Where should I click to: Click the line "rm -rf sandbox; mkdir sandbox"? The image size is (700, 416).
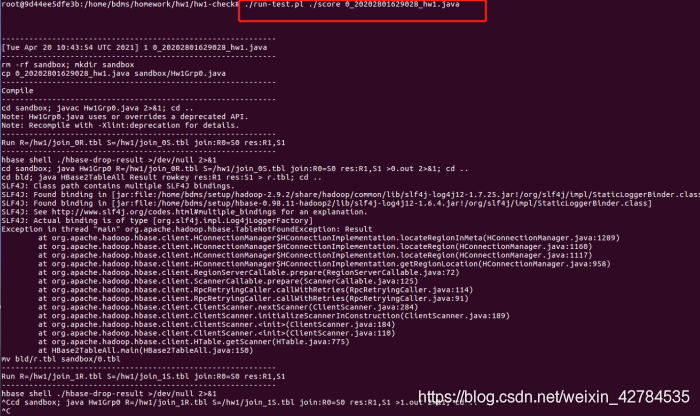[x=68, y=65]
